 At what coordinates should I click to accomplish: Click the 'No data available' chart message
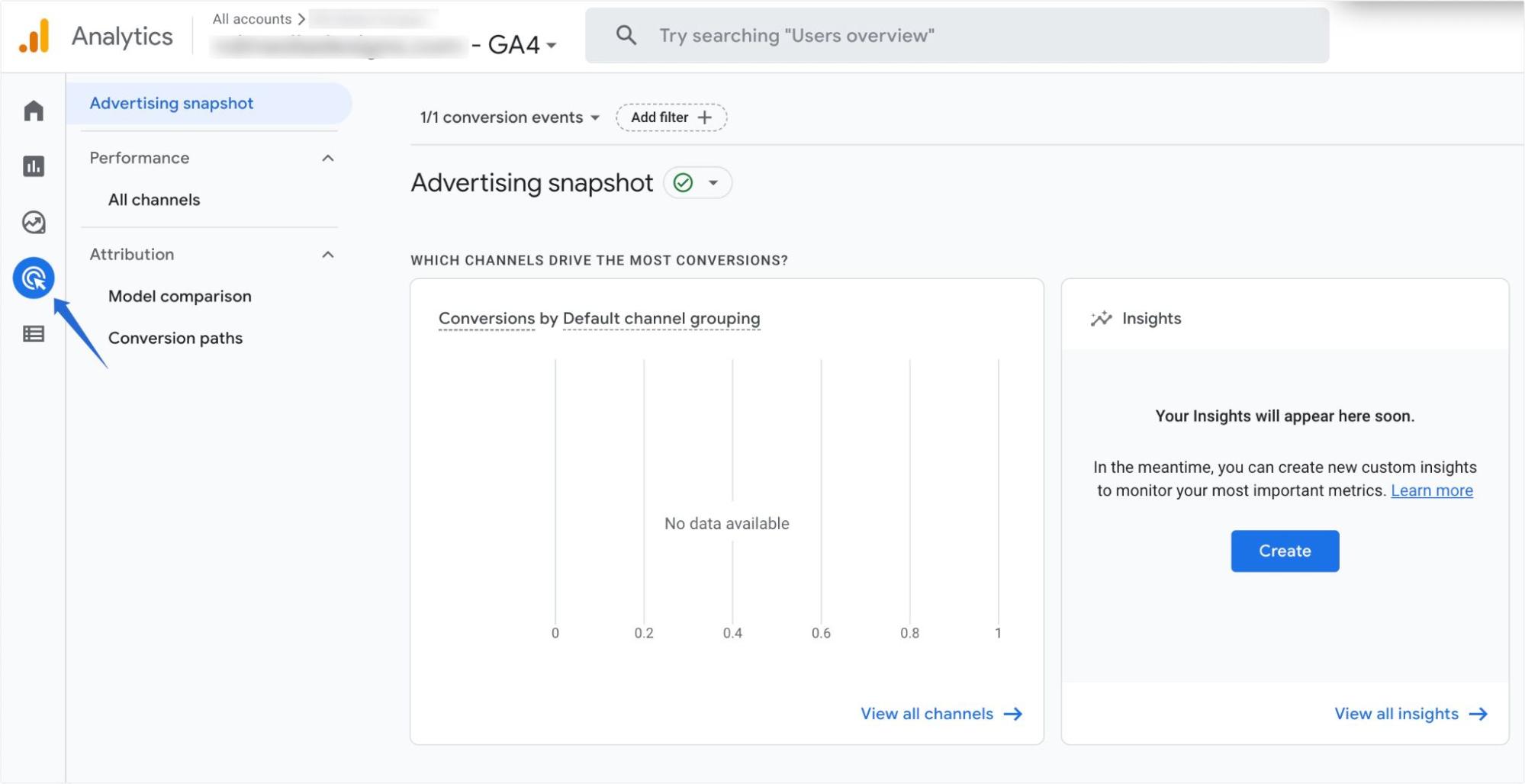coord(726,524)
